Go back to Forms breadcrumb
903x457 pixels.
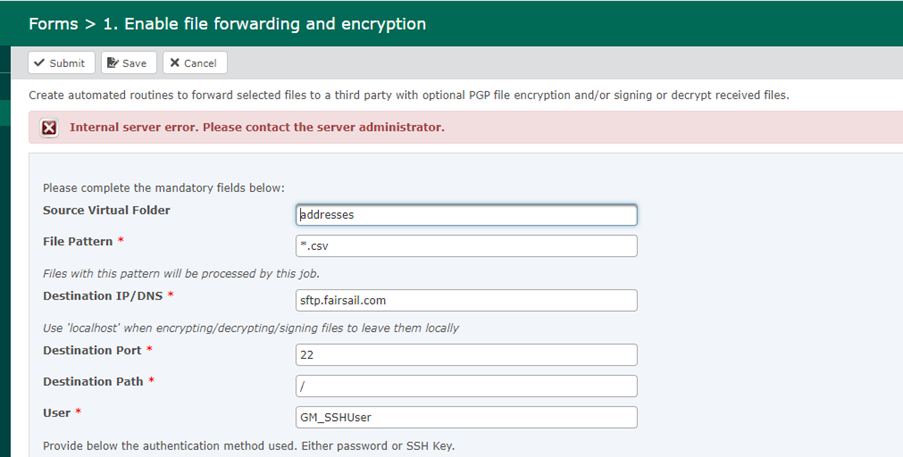pos(53,24)
